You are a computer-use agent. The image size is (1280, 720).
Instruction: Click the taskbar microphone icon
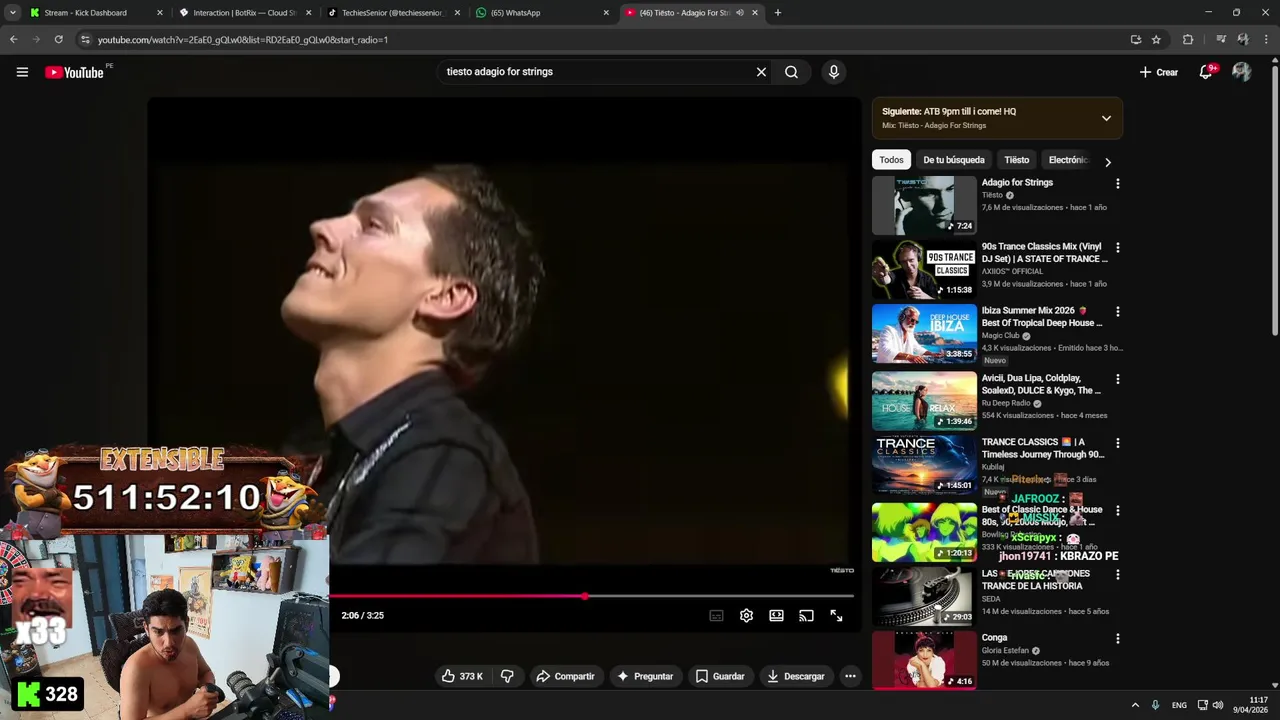[x=1155, y=705]
